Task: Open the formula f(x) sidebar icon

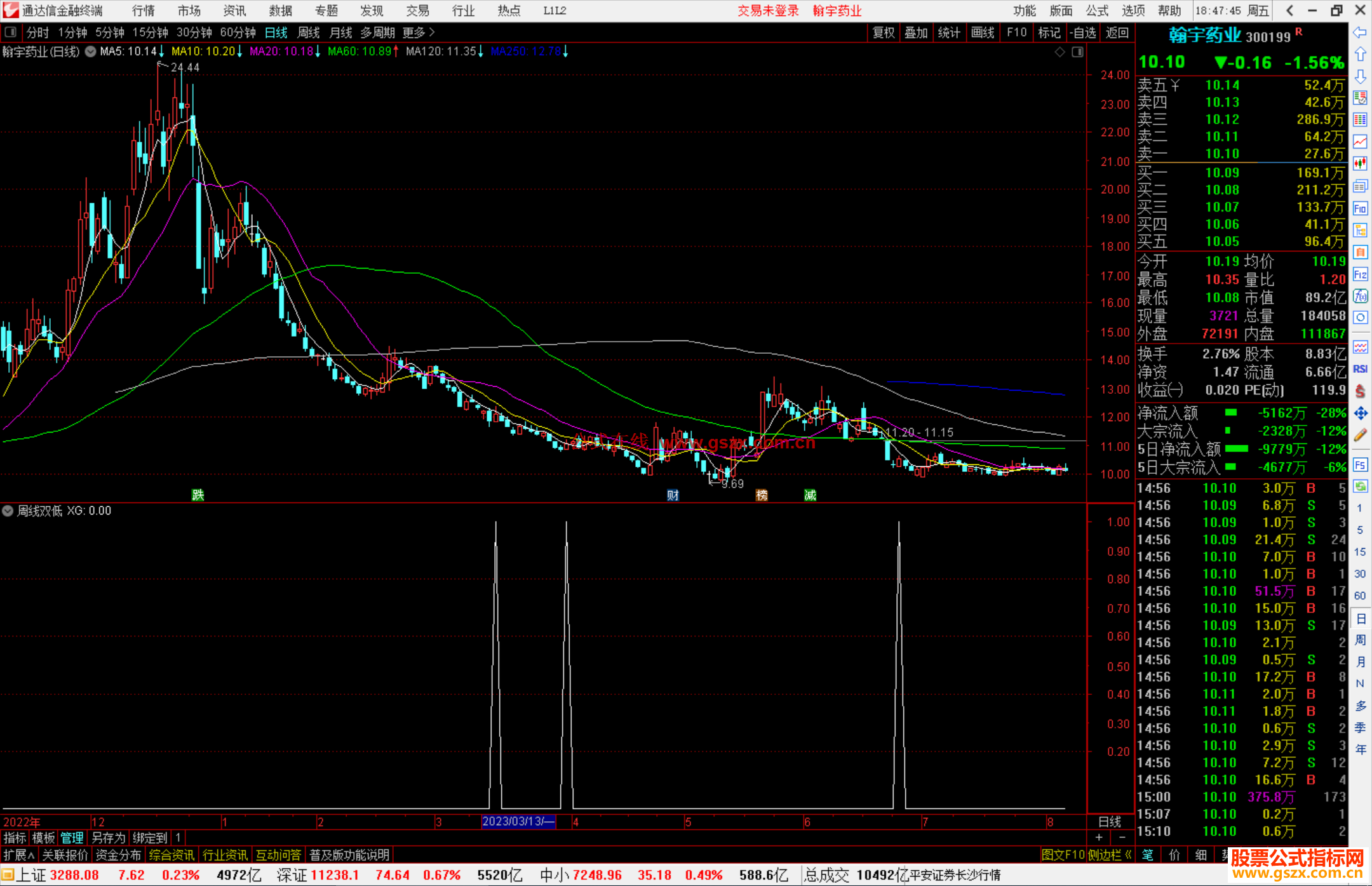Action: click(1360, 296)
